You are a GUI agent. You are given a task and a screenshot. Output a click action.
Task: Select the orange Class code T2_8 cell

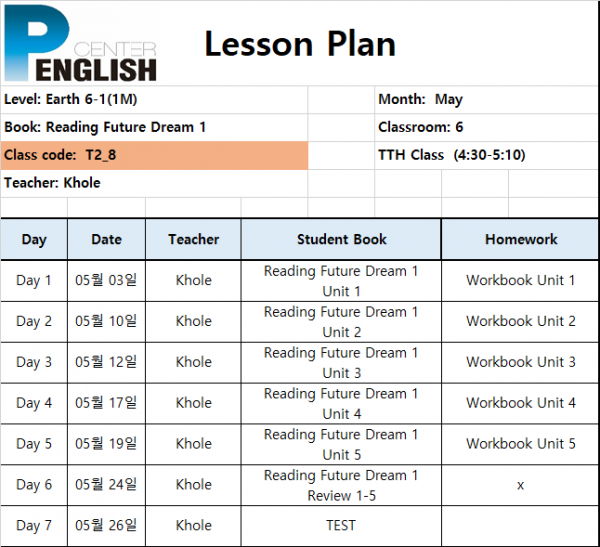[154, 155]
